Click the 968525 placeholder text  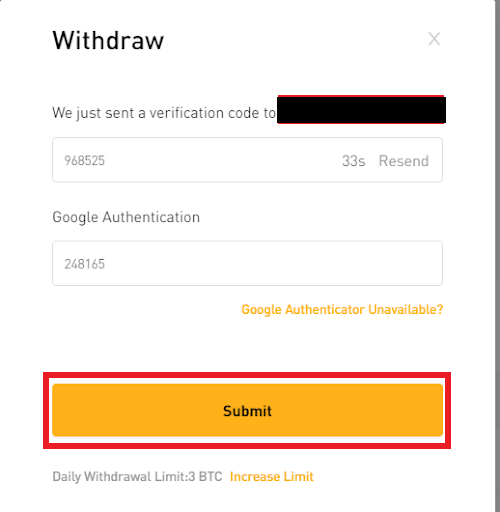point(85,161)
